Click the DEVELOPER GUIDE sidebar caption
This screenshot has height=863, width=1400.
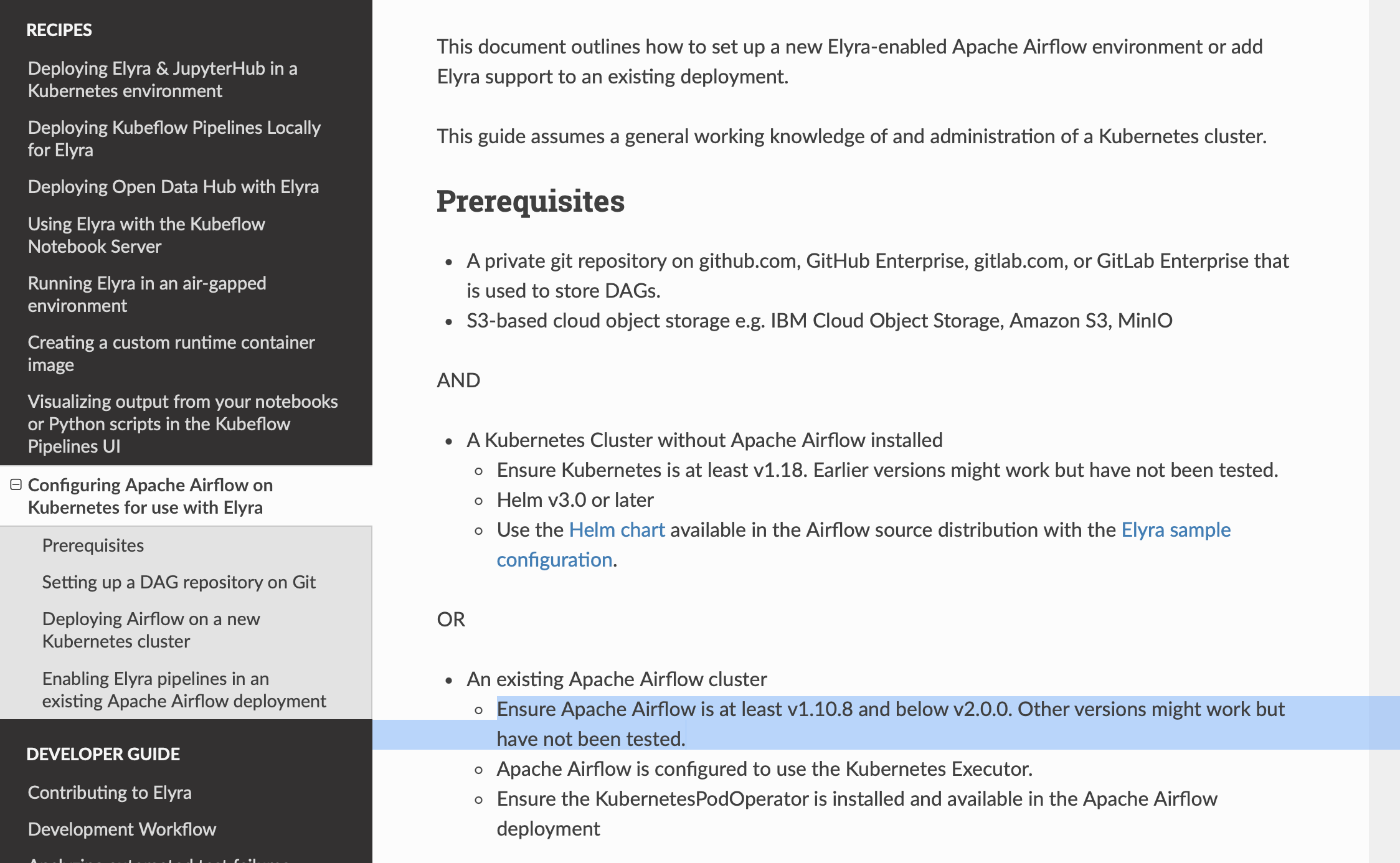tap(103, 754)
